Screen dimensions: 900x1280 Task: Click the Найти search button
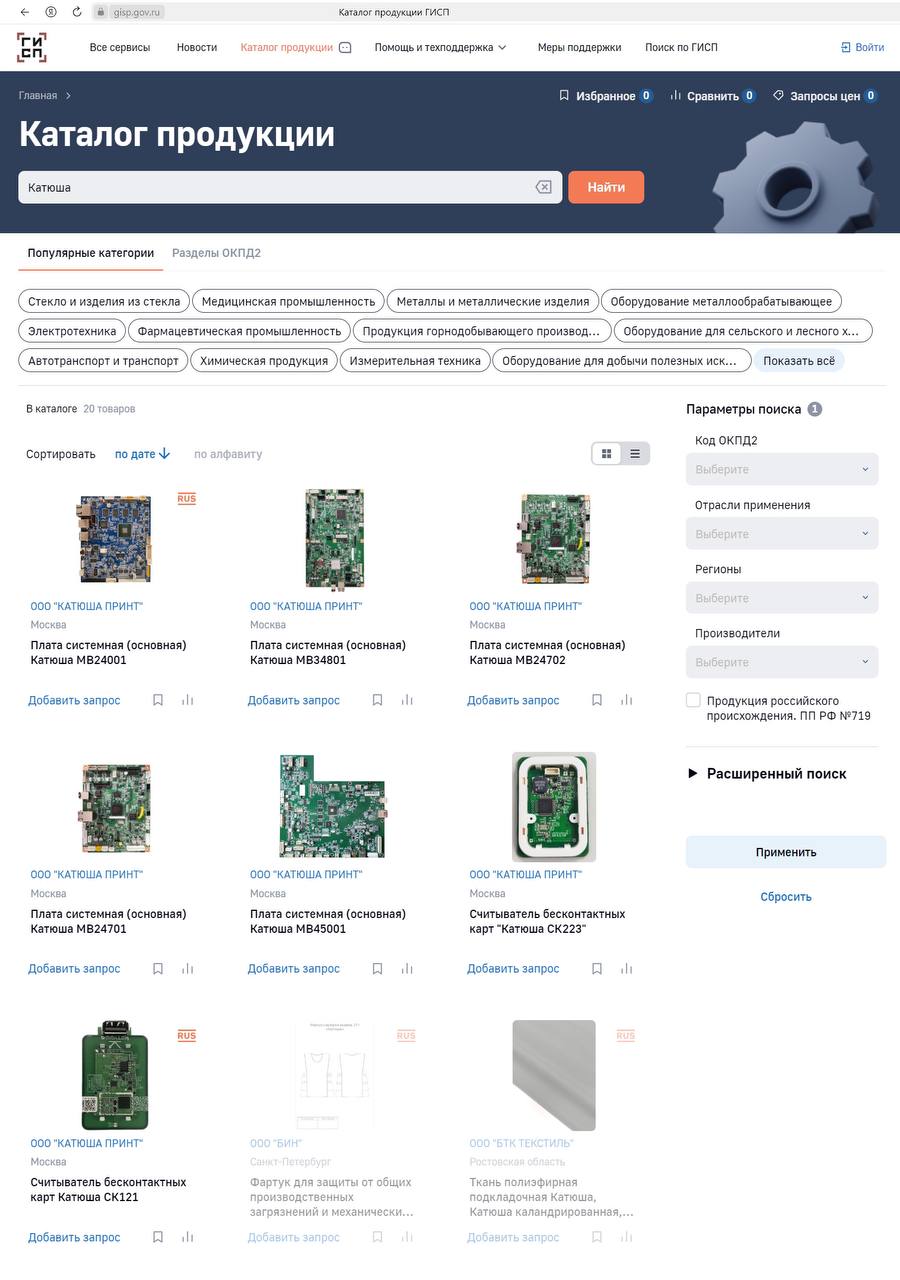[606, 187]
